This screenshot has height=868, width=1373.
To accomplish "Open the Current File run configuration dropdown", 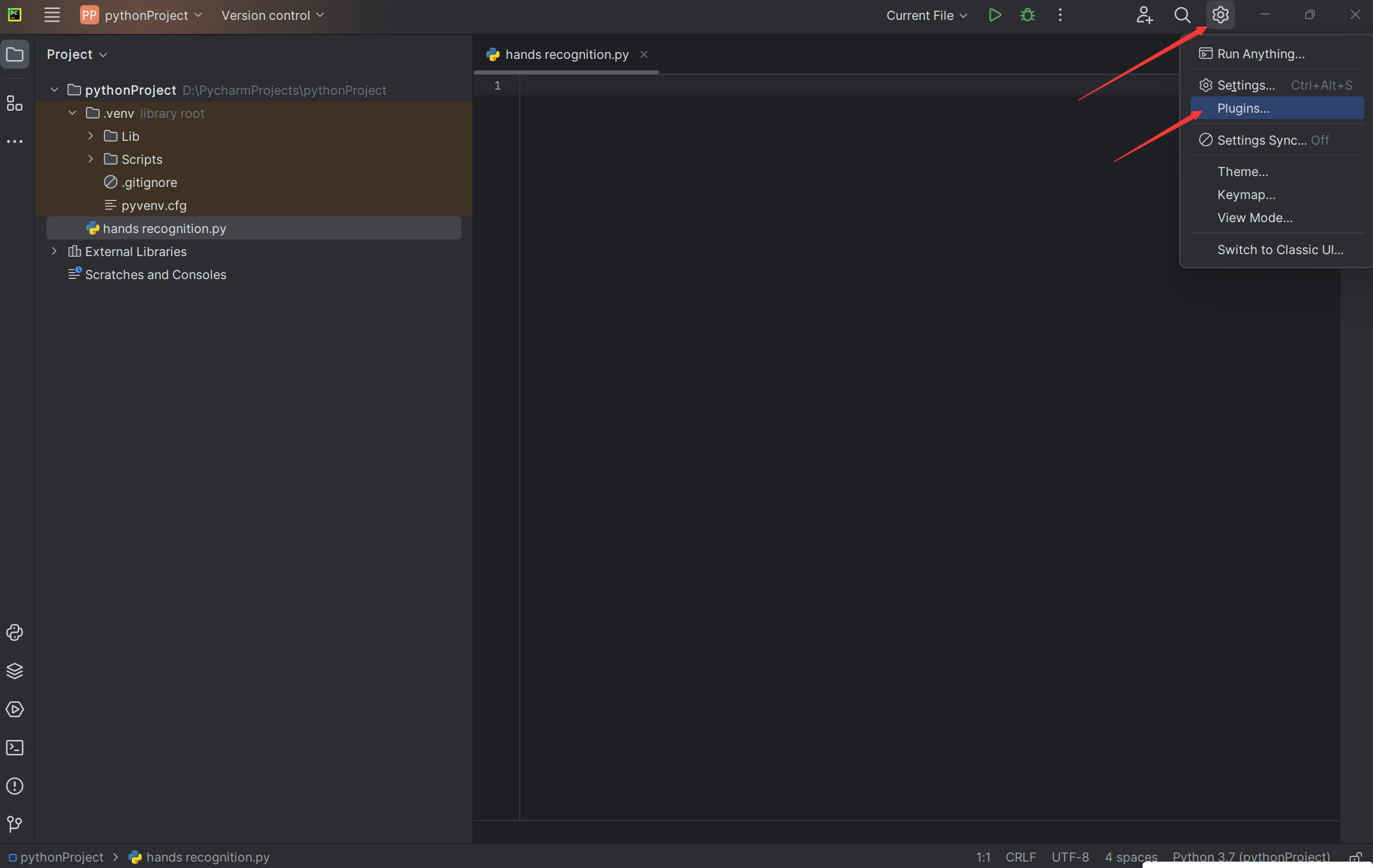I will click(926, 15).
